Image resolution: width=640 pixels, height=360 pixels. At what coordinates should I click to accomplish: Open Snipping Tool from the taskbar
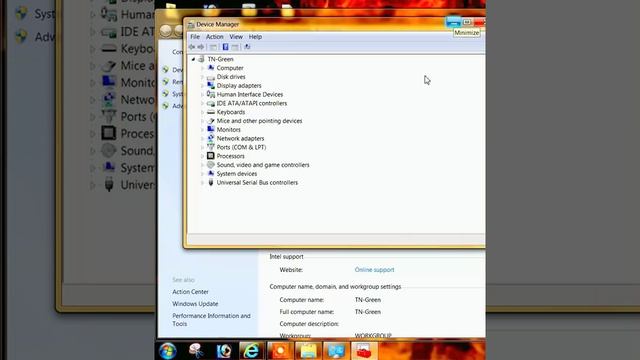coord(196,351)
